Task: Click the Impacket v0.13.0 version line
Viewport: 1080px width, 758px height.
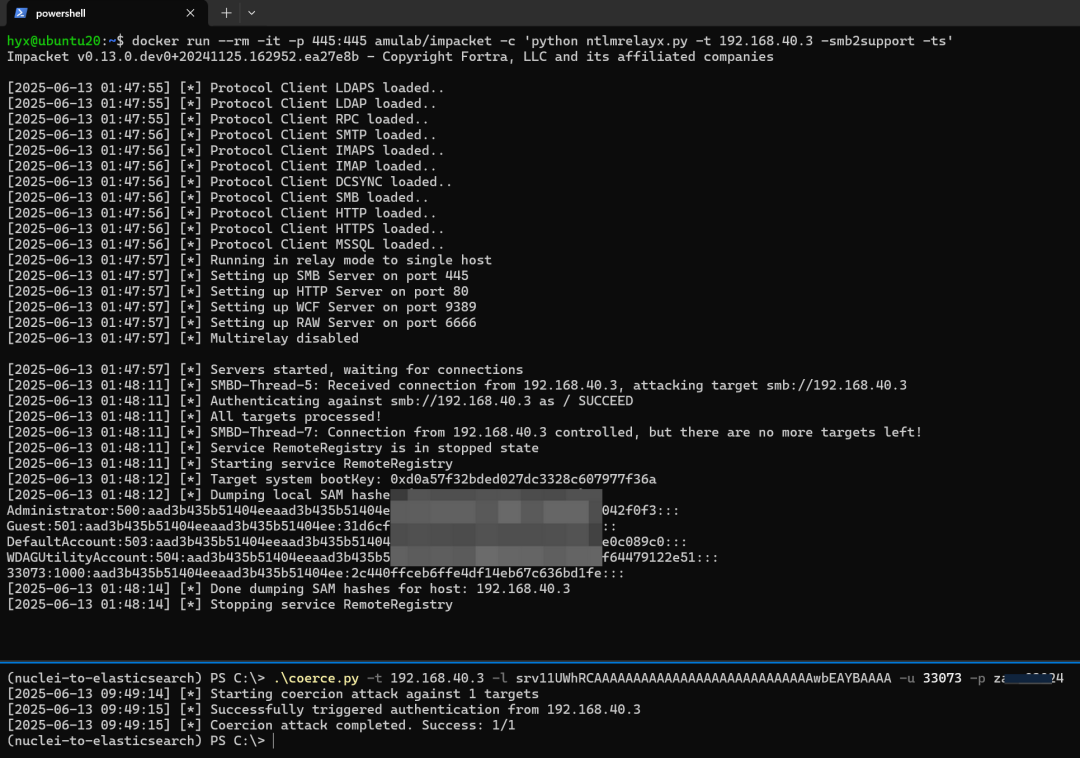Action: tap(390, 56)
